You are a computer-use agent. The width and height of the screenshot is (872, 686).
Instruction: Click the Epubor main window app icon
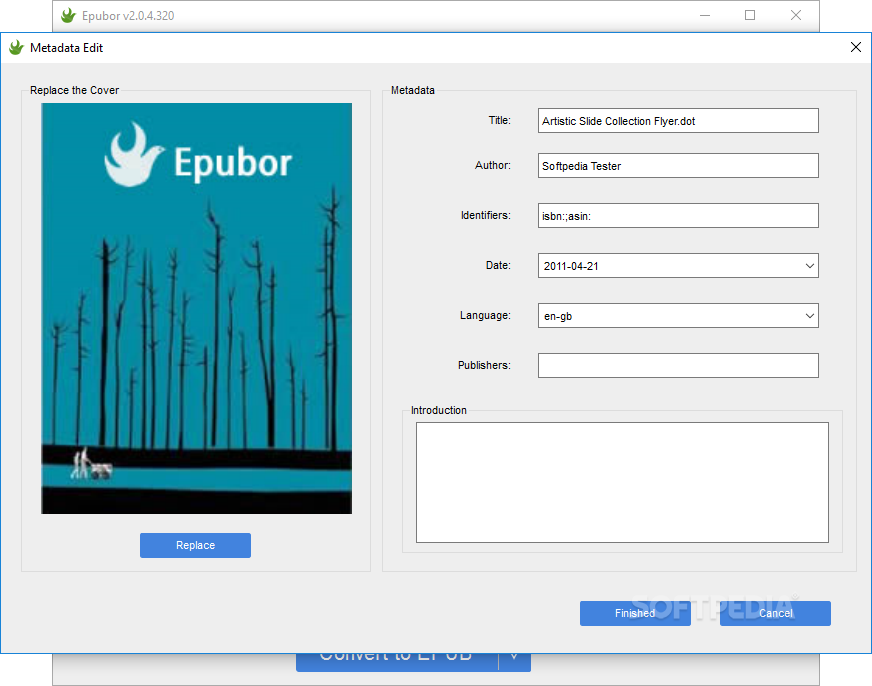(x=68, y=16)
